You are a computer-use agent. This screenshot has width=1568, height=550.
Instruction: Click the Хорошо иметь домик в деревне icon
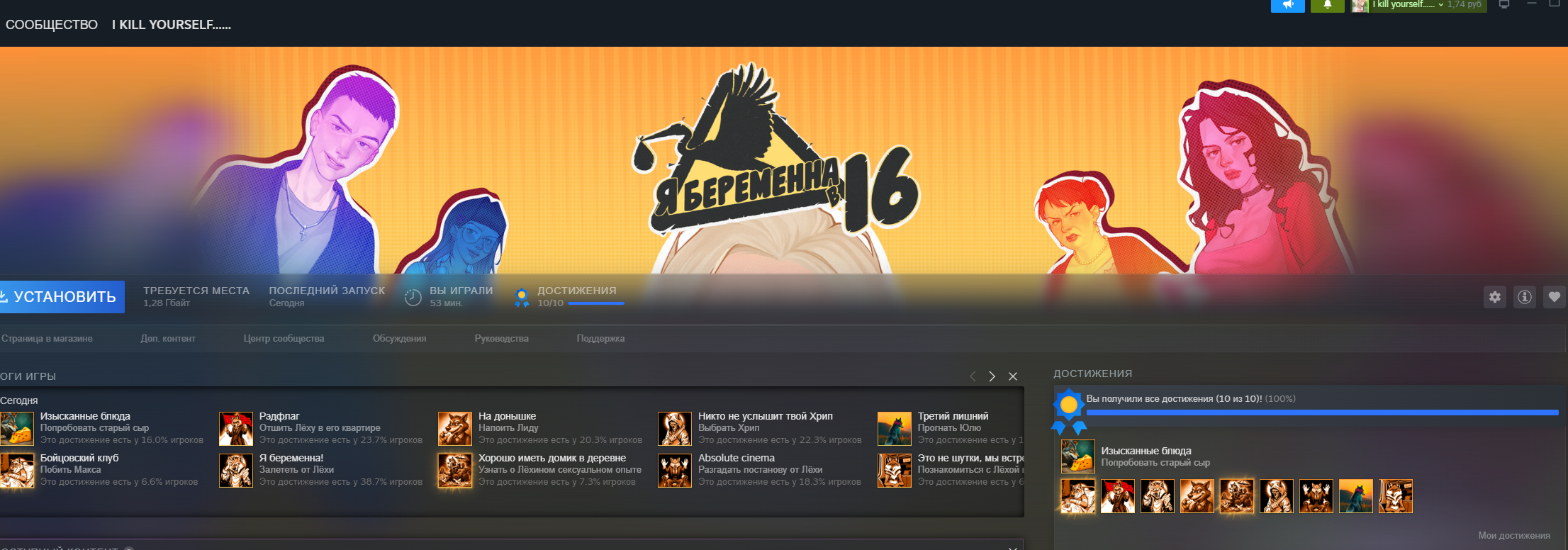pos(455,471)
